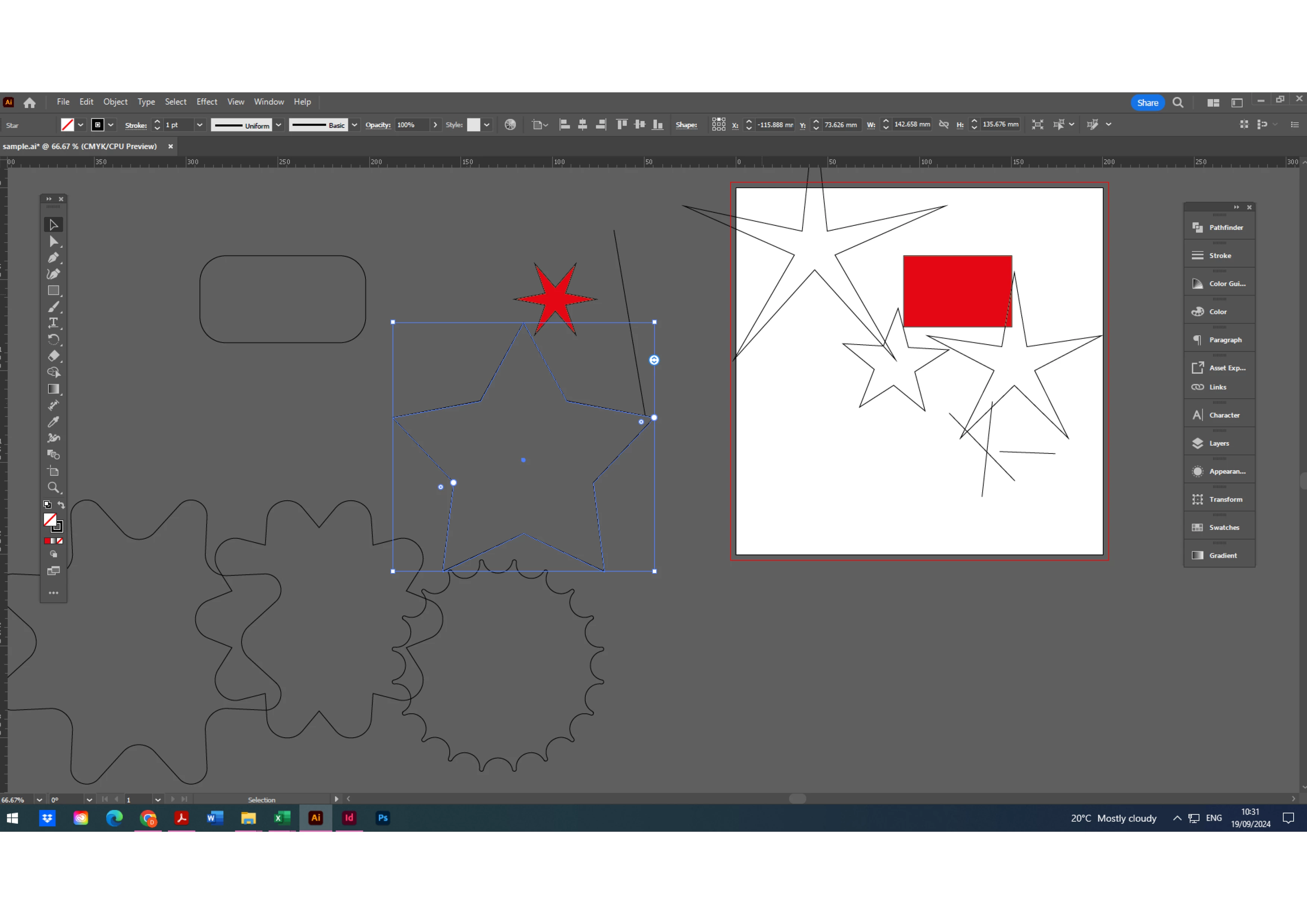
Task: Activate the Eraser tool
Action: click(54, 356)
